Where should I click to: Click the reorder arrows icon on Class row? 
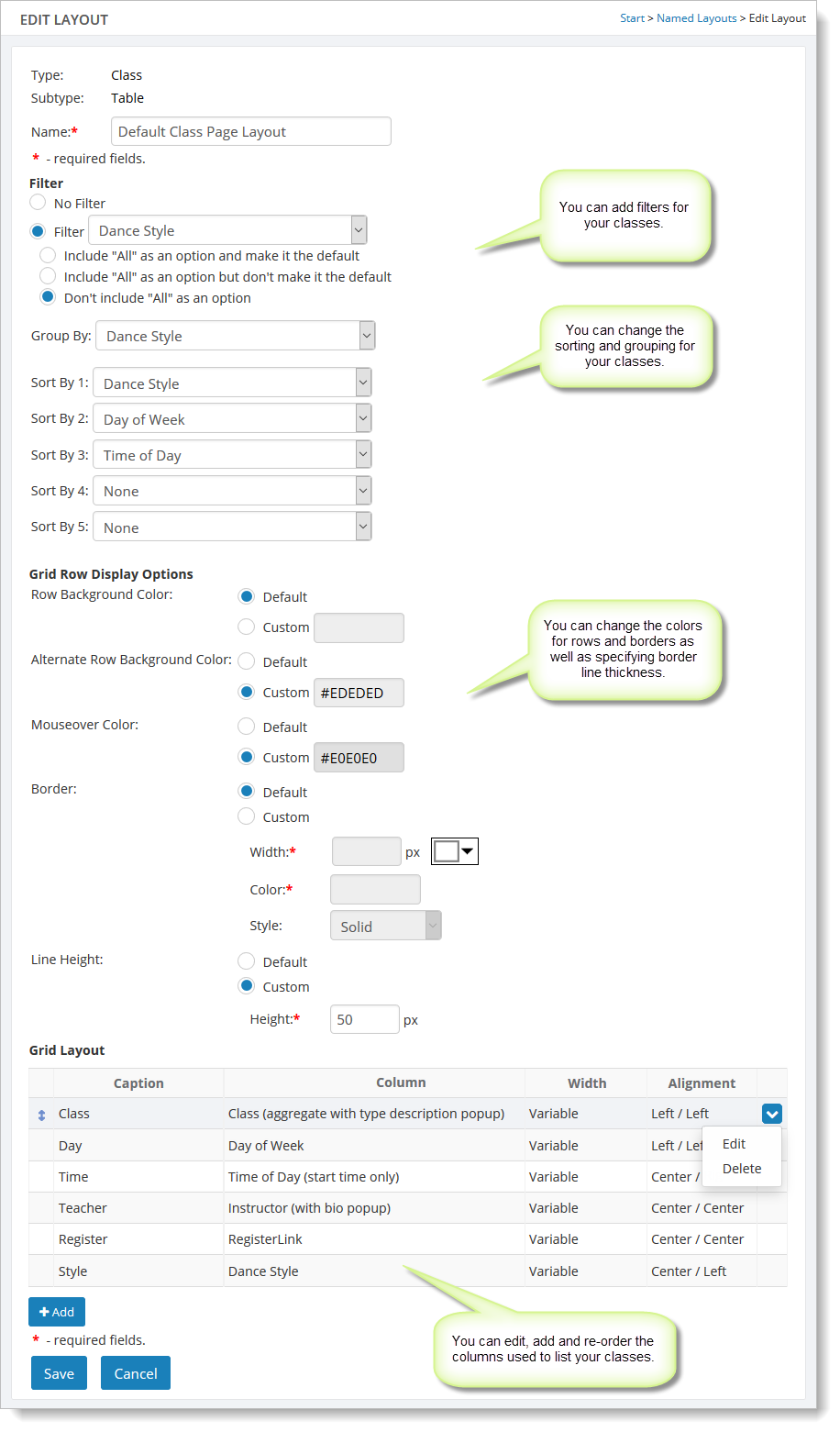41,1115
